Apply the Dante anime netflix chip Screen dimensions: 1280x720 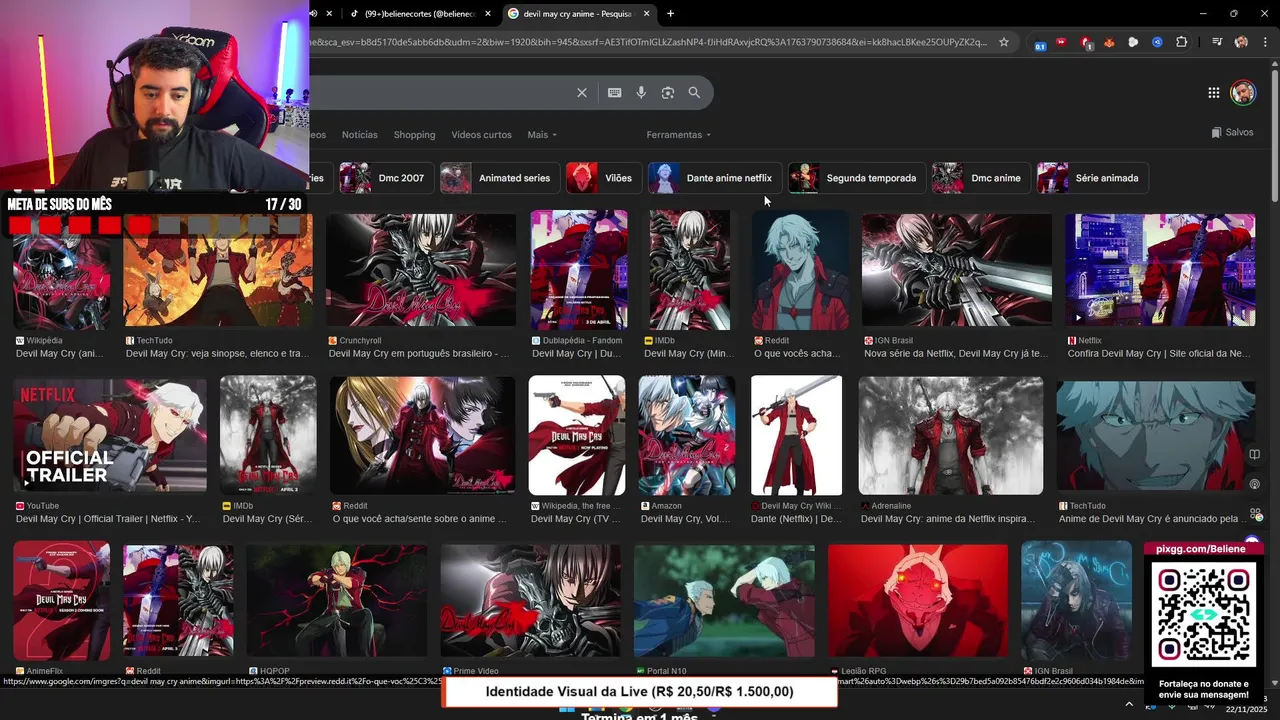pos(714,178)
